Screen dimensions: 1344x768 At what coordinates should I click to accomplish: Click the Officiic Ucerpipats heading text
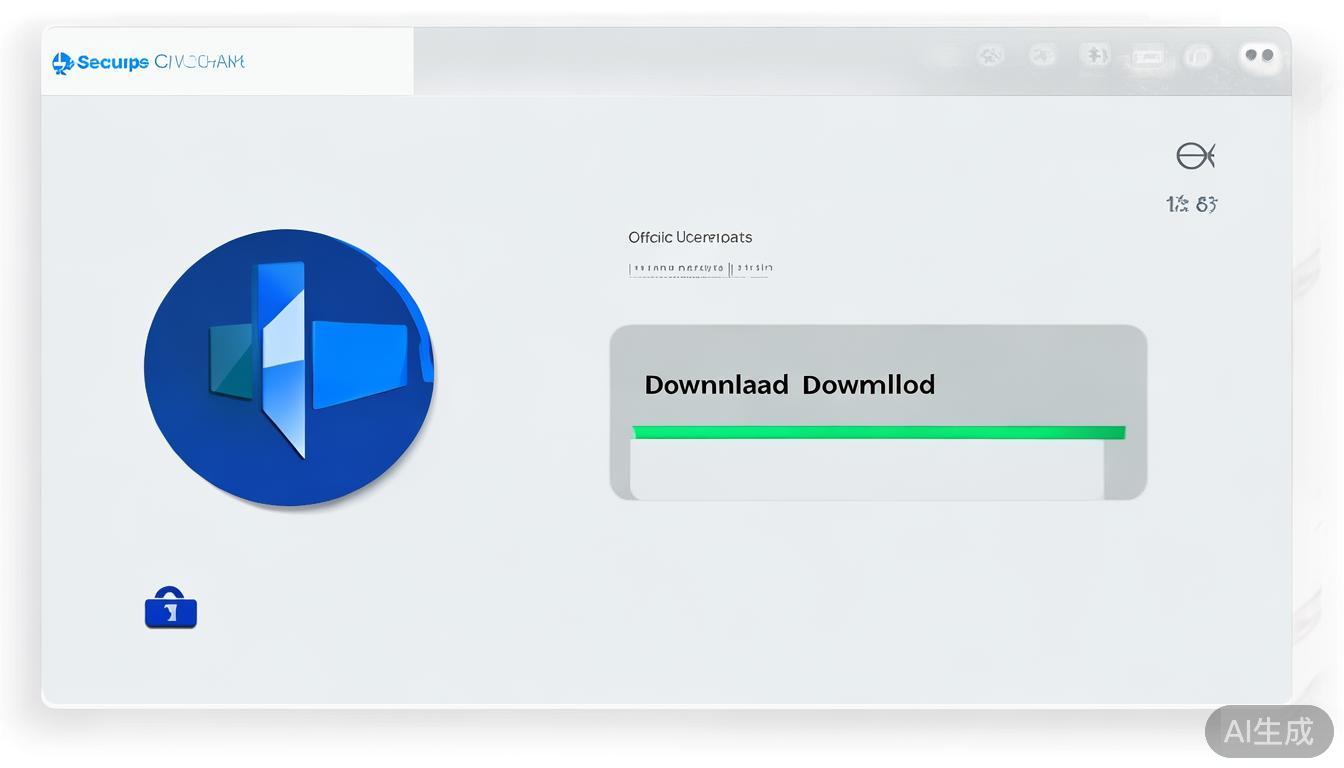point(690,237)
